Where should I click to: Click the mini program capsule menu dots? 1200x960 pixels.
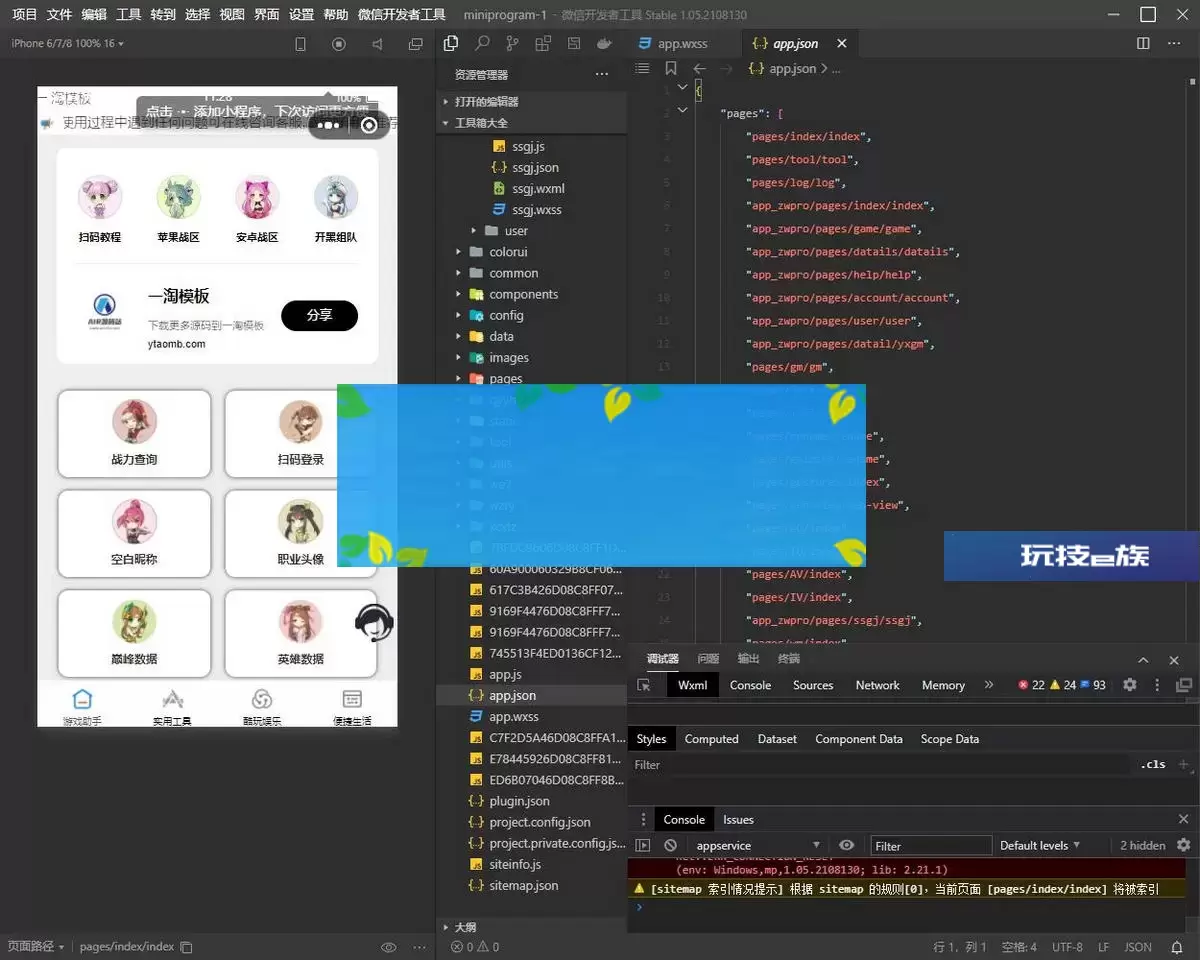329,125
